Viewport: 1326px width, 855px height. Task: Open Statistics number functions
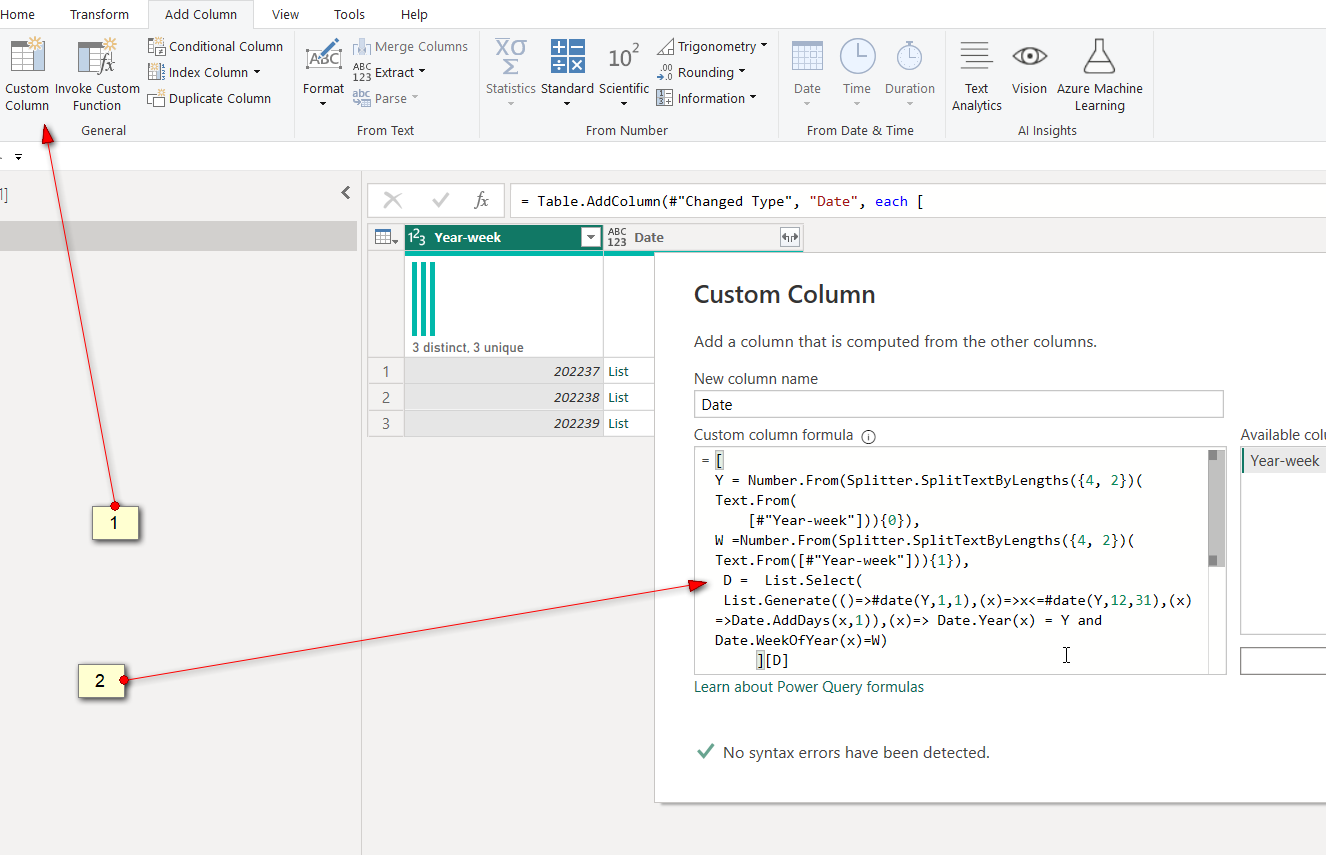511,72
